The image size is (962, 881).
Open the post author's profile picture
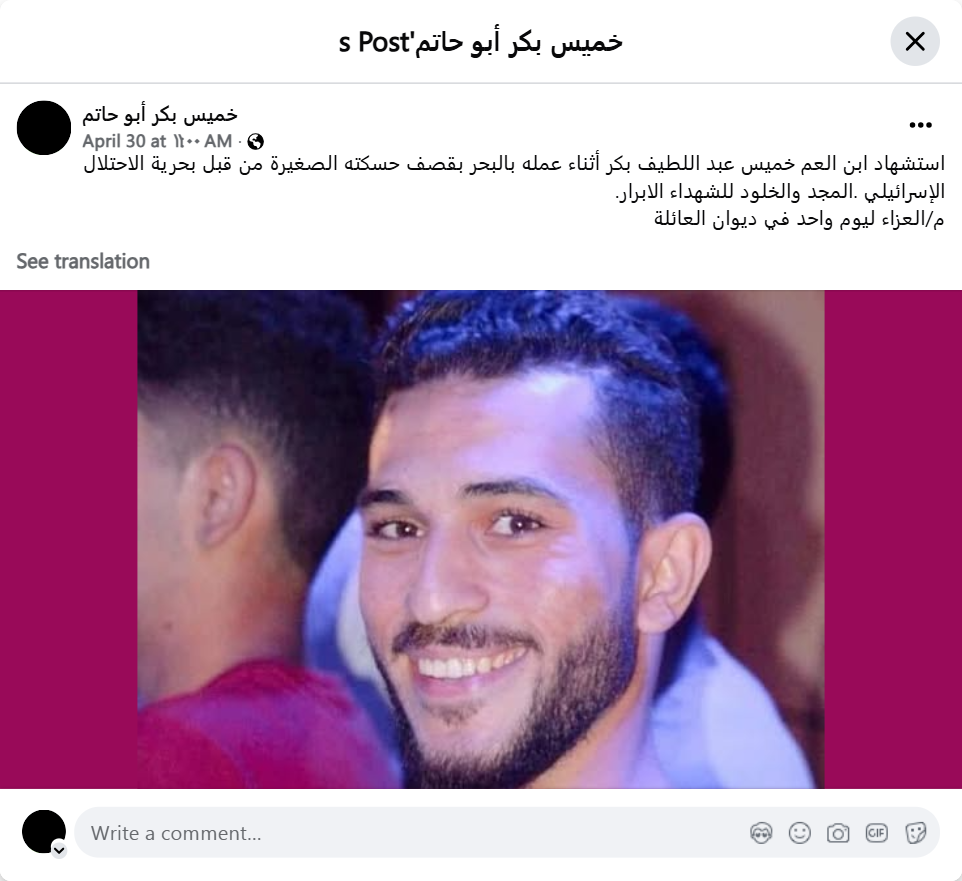pyautogui.click(x=44, y=128)
